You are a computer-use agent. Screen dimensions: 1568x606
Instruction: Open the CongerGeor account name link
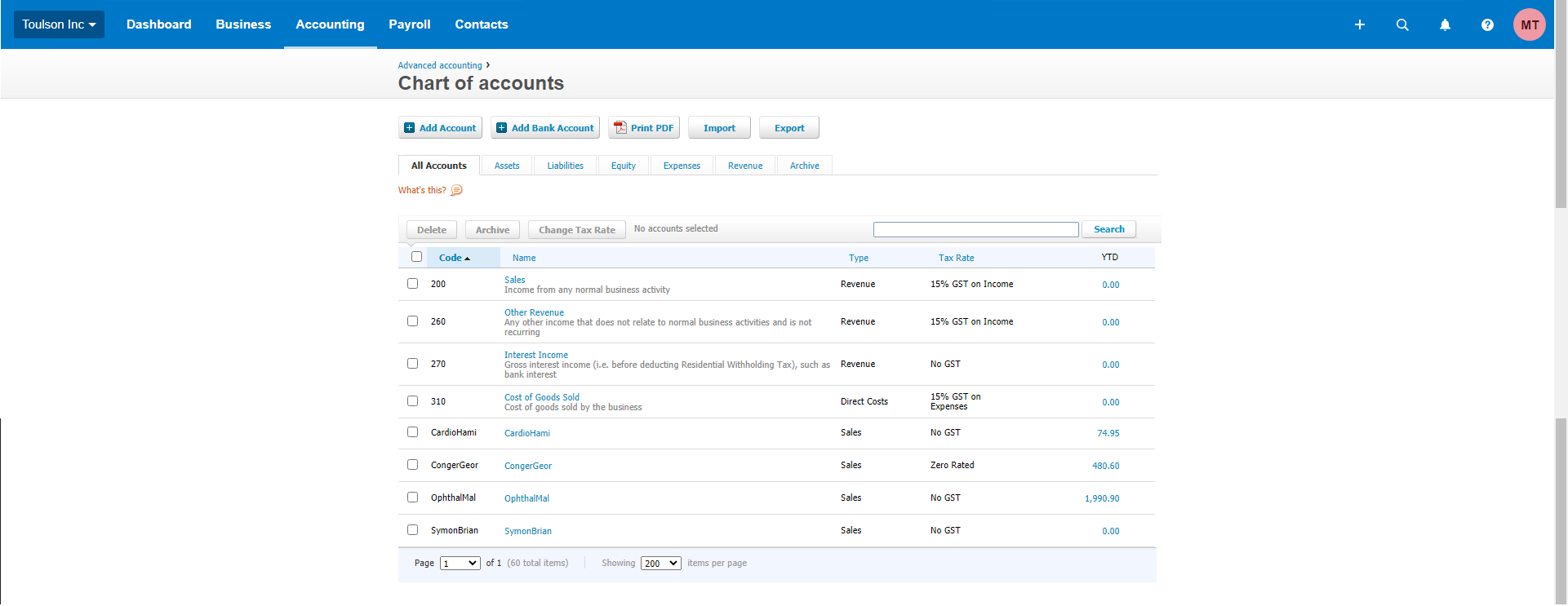coord(528,466)
